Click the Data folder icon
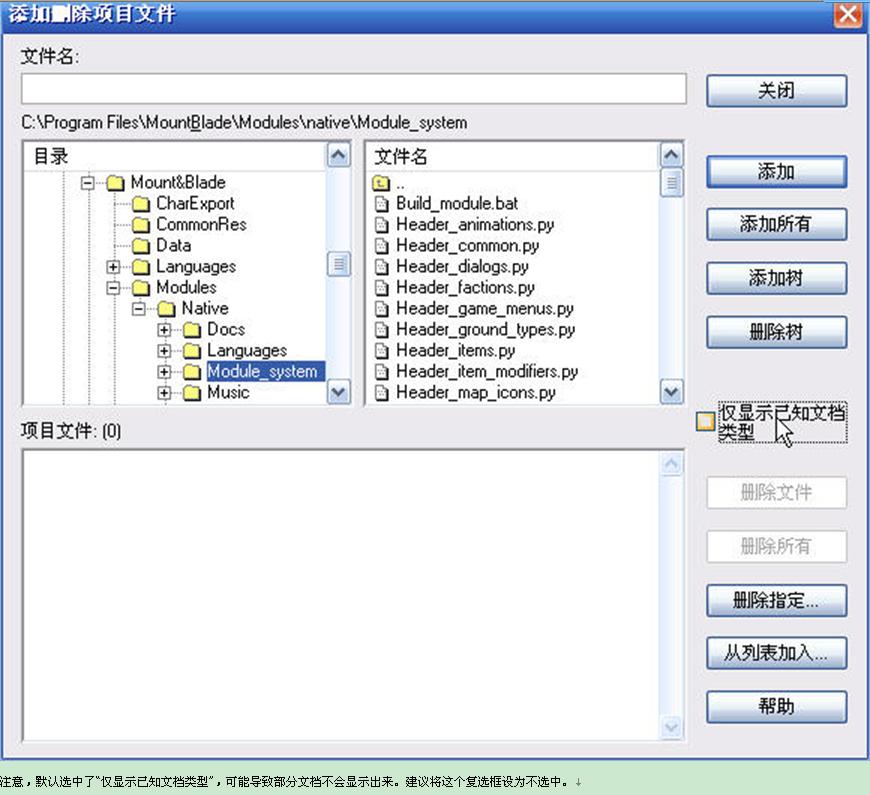The image size is (870, 795). pyautogui.click(x=141, y=245)
